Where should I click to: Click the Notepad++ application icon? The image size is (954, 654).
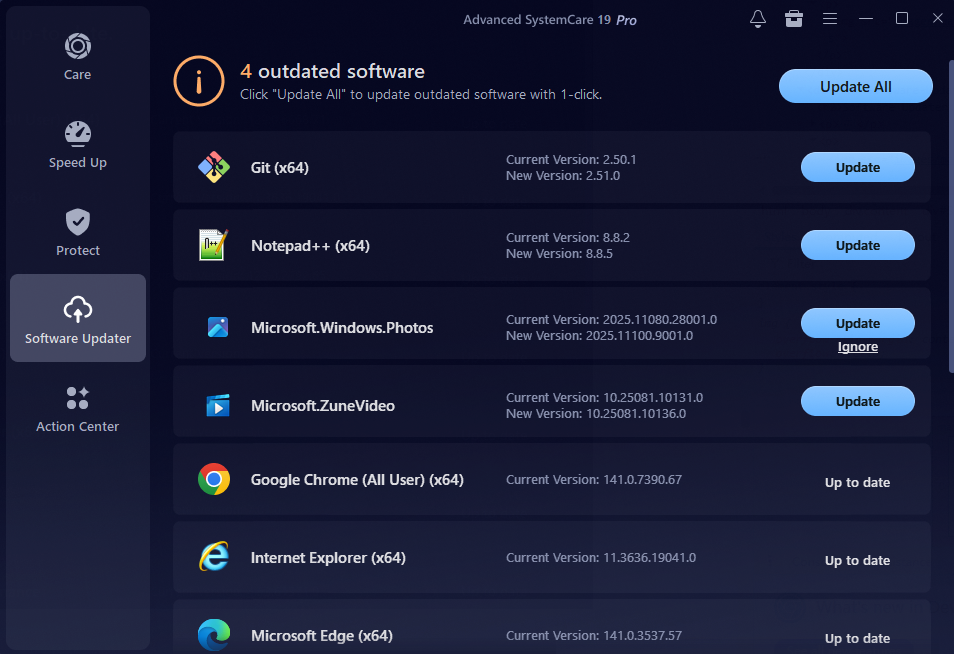coord(212,245)
